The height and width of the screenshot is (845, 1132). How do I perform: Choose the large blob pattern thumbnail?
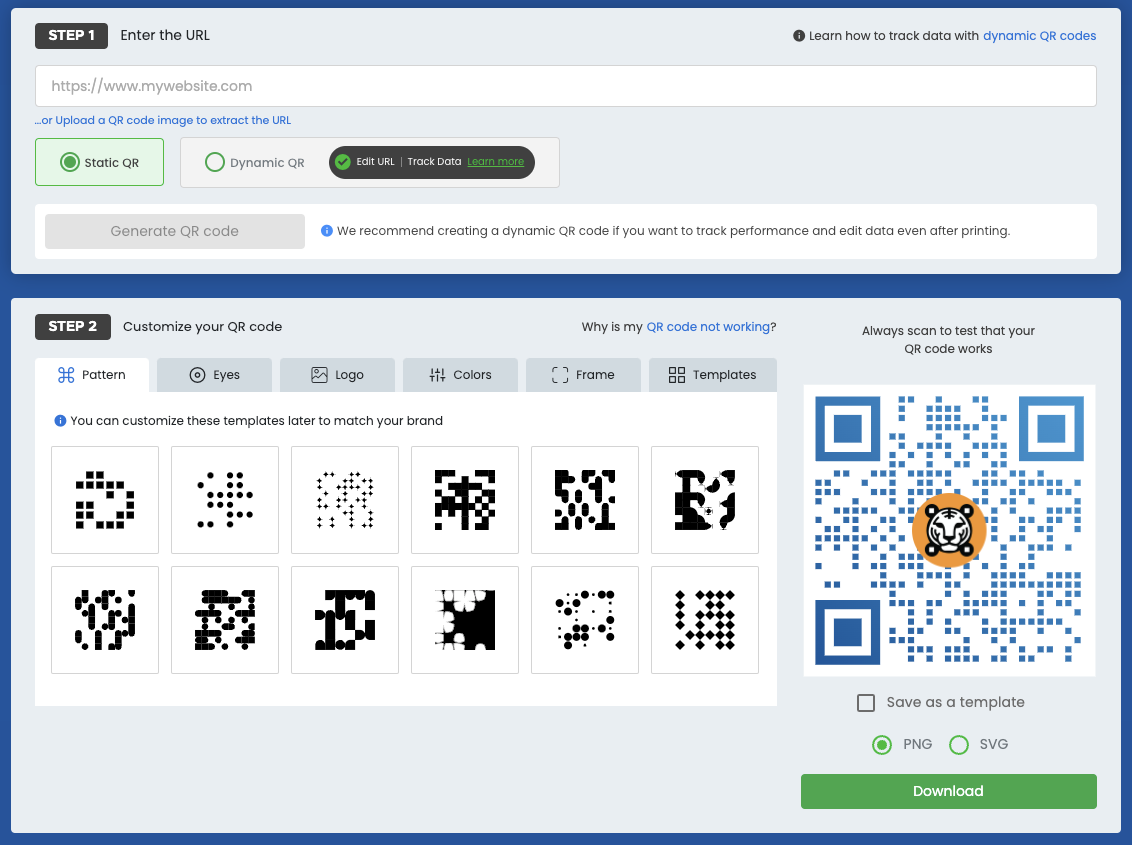tap(705, 500)
